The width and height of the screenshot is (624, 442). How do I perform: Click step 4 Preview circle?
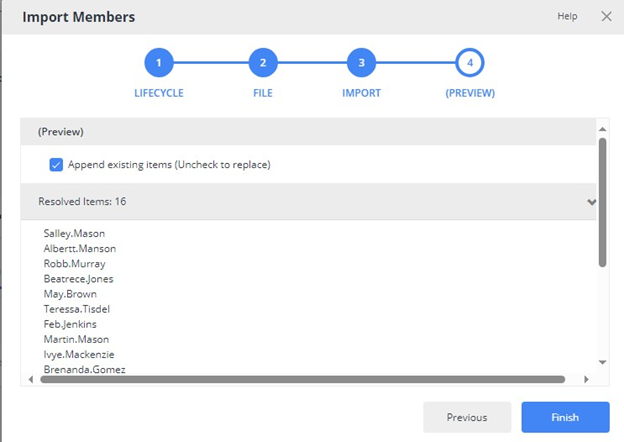point(470,63)
